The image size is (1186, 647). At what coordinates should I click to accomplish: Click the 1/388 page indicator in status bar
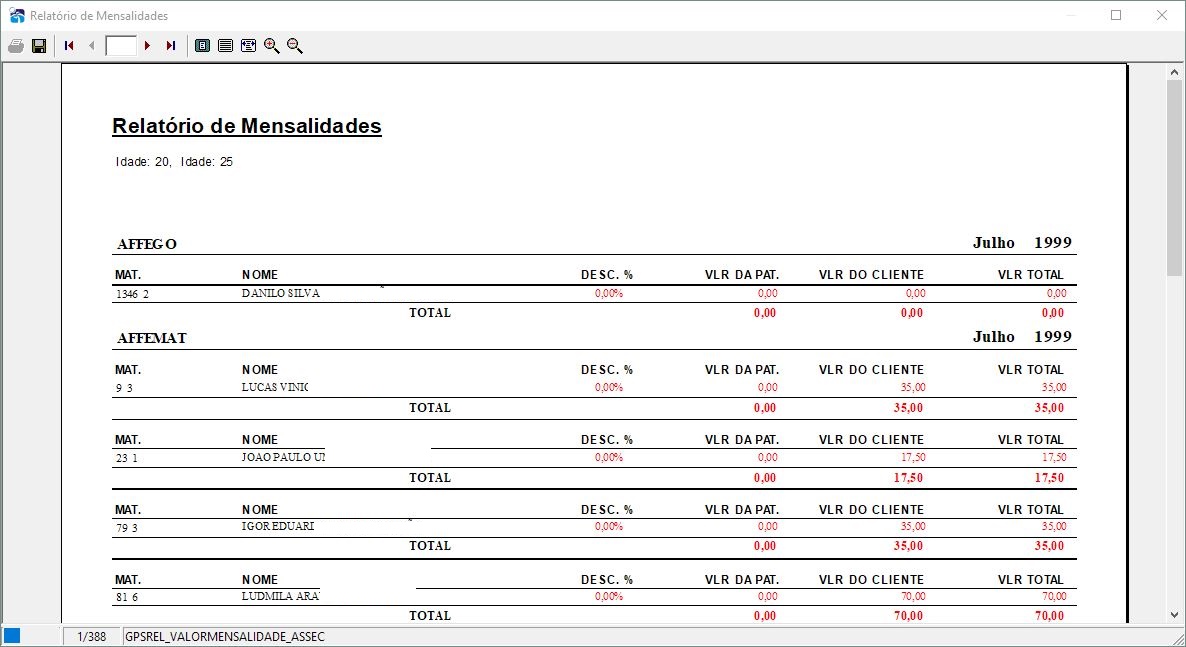pyautogui.click(x=92, y=637)
